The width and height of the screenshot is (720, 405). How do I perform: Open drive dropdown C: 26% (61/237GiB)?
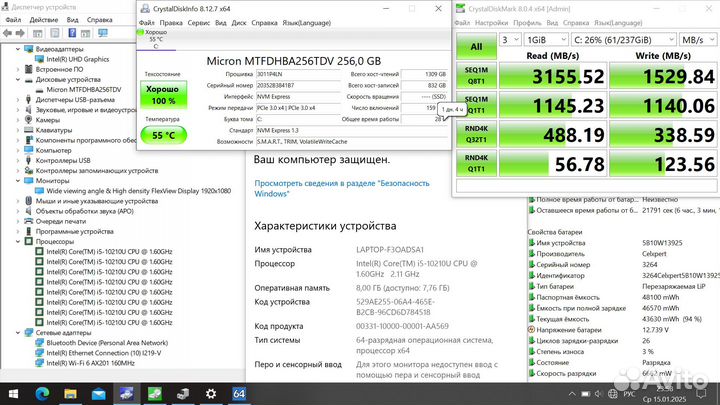click(x=624, y=39)
